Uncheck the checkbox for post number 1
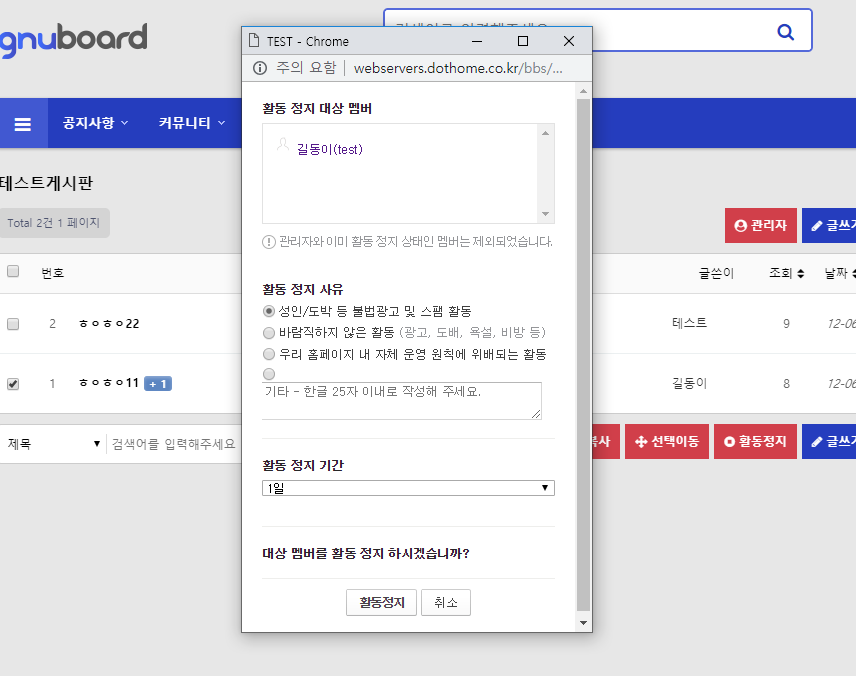Image resolution: width=856 pixels, height=676 pixels. click(x=13, y=384)
